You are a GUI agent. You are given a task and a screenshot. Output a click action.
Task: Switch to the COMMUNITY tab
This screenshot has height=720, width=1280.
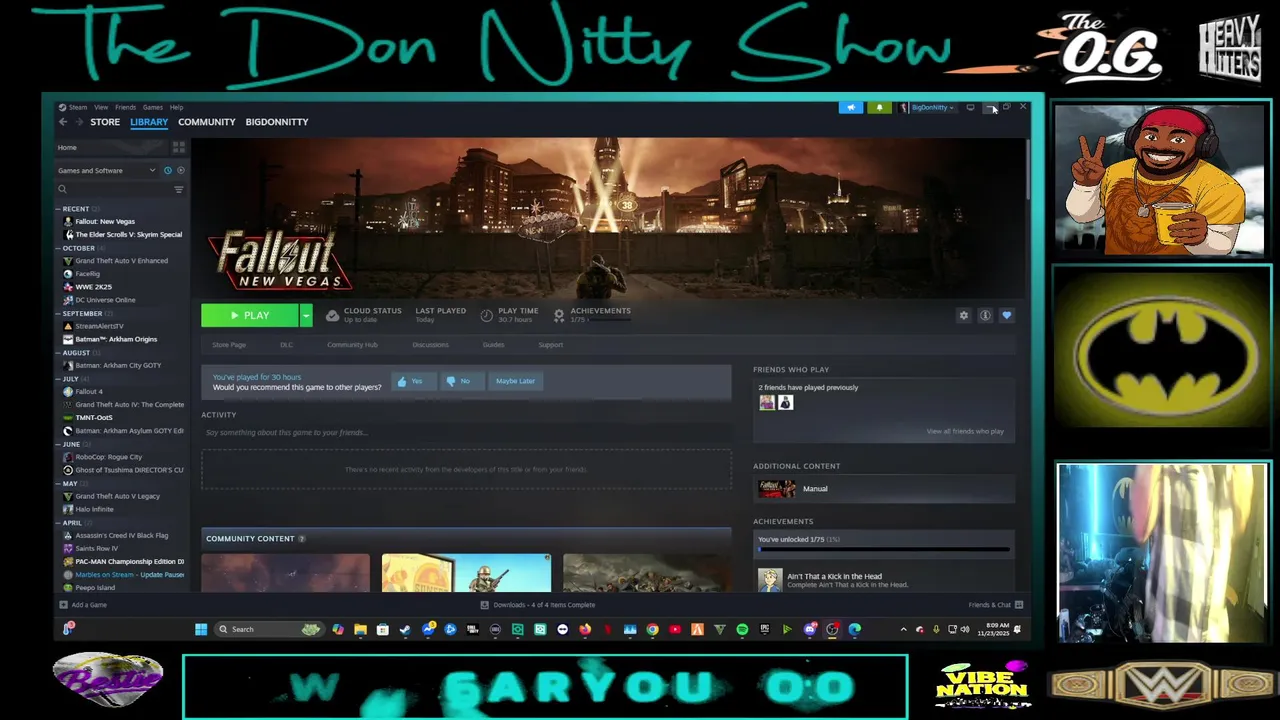click(207, 122)
